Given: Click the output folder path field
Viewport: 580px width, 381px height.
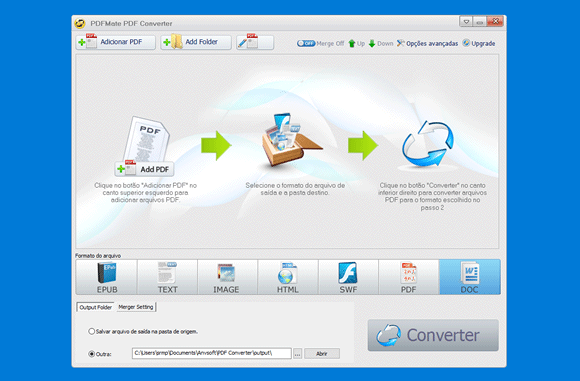Looking at the screenshot, I should (212, 353).
